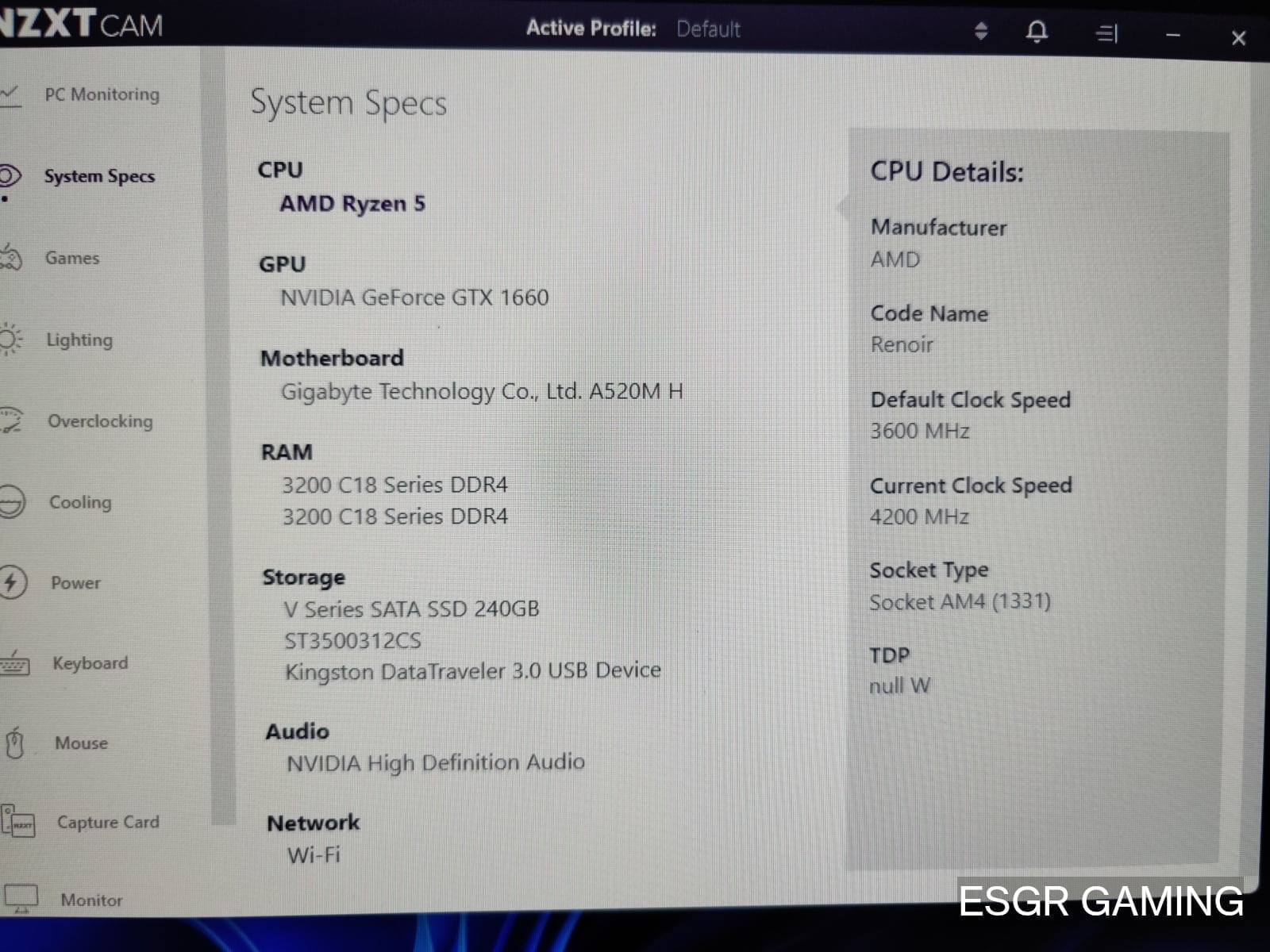This screenshot has width=1270, height=952.
Task: Click the System Specs eye icon
Action: pos(10,175)
